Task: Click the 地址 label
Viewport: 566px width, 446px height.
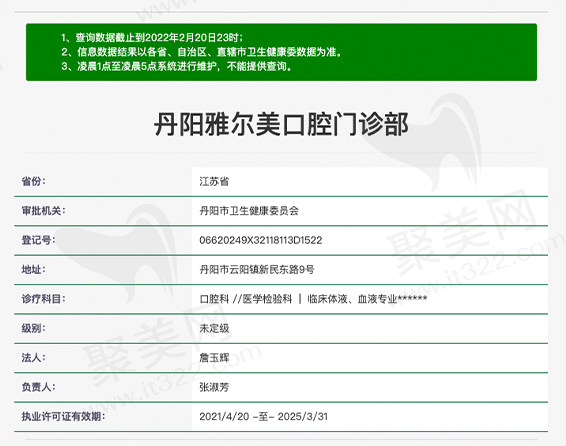Action: click(34, 270)
